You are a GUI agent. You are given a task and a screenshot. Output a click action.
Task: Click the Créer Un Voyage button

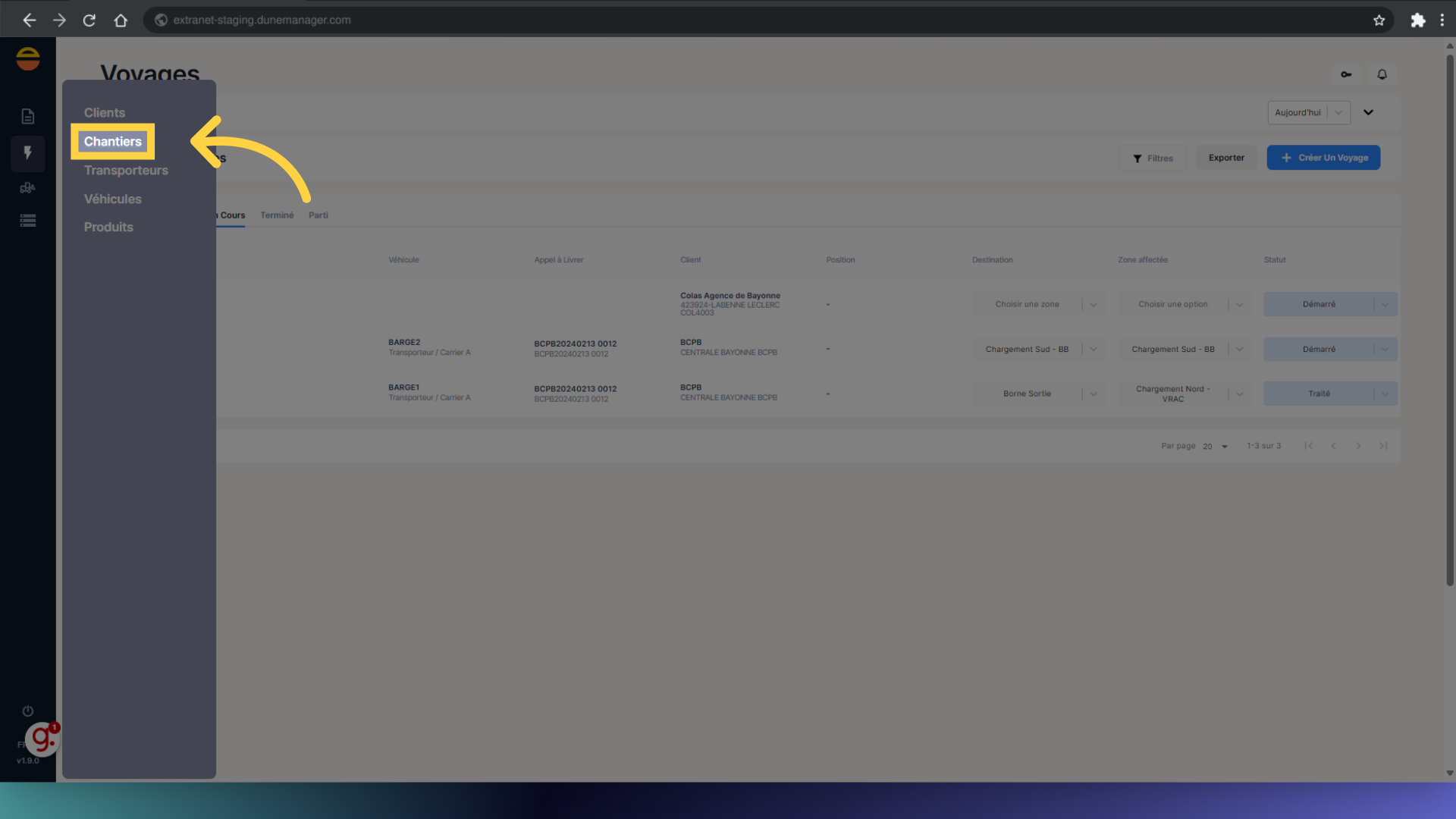coord(1323,158)
